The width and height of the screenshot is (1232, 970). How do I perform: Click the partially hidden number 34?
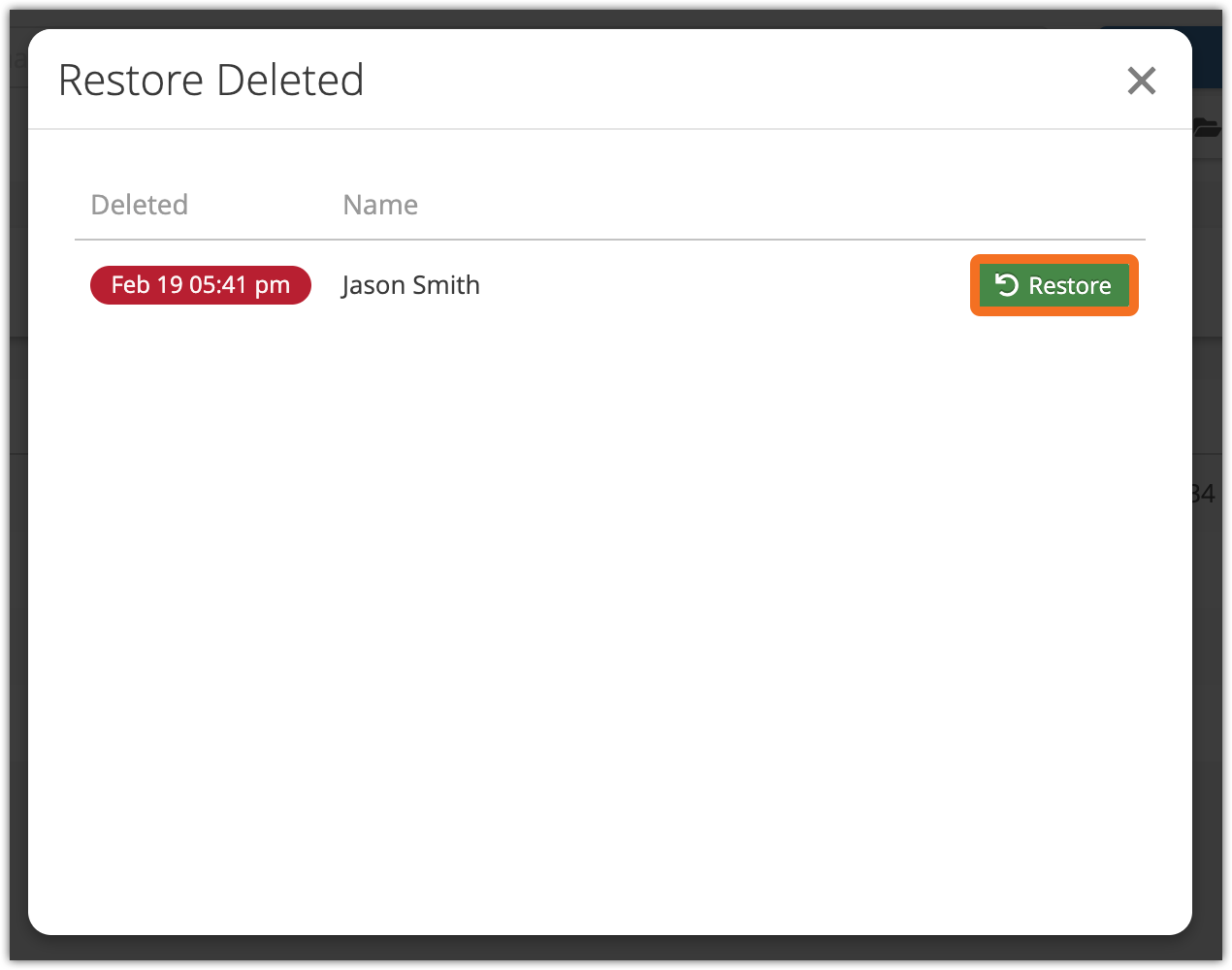pos(1204,494)
